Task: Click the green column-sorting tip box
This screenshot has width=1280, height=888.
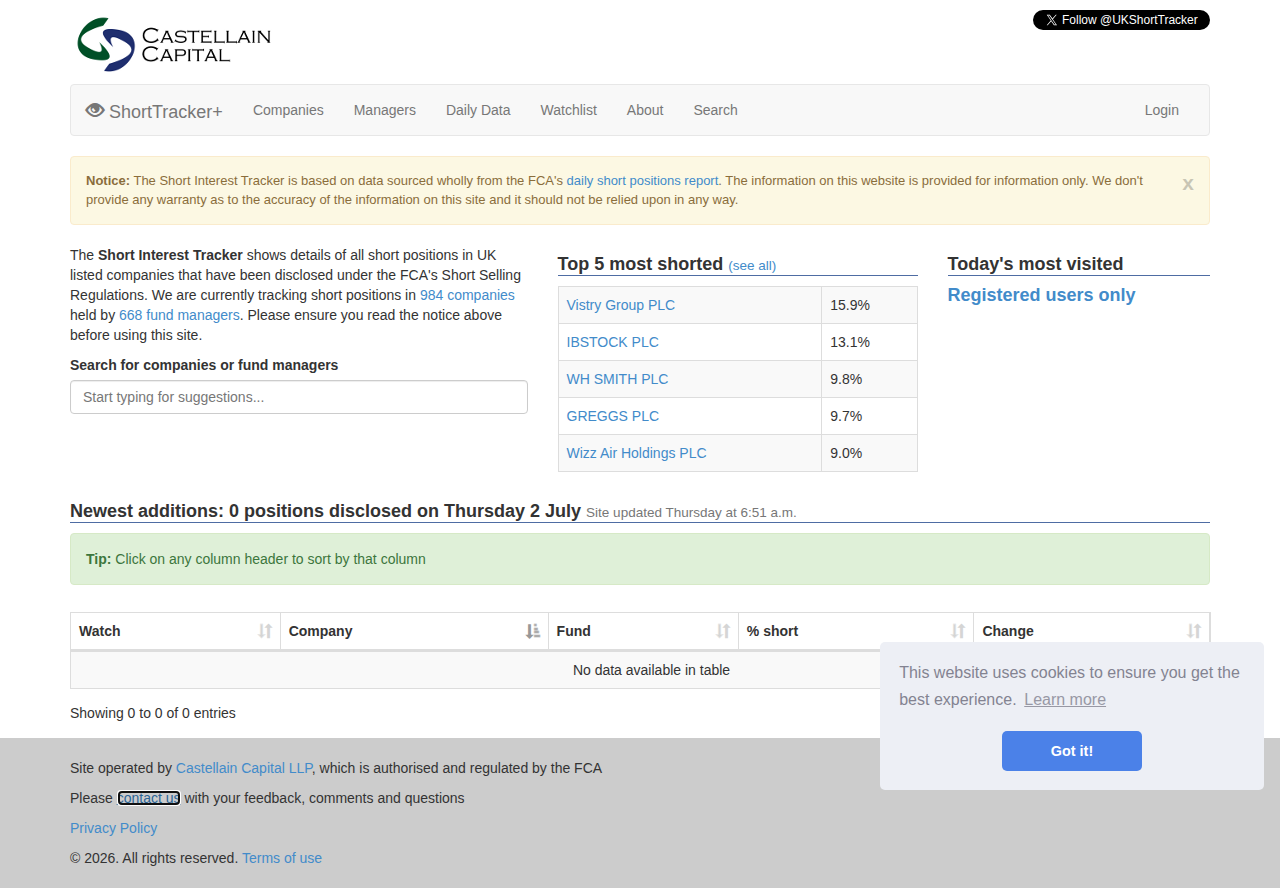Action: (x=640, y=559)
